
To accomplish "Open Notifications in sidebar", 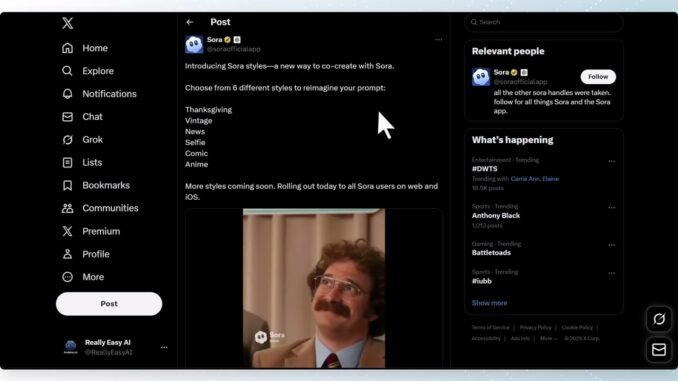I will [99, 94].
